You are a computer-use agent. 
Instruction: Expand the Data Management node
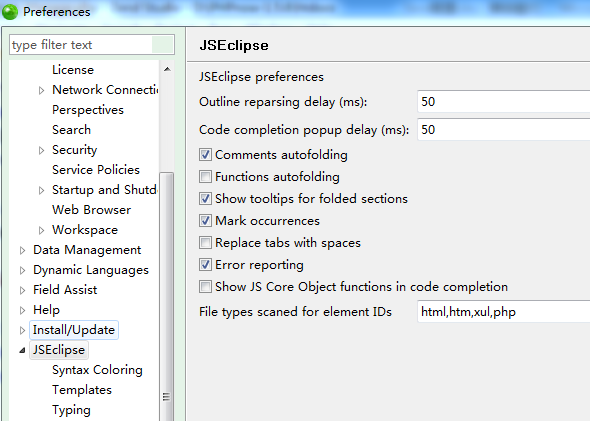pos(22,250)
